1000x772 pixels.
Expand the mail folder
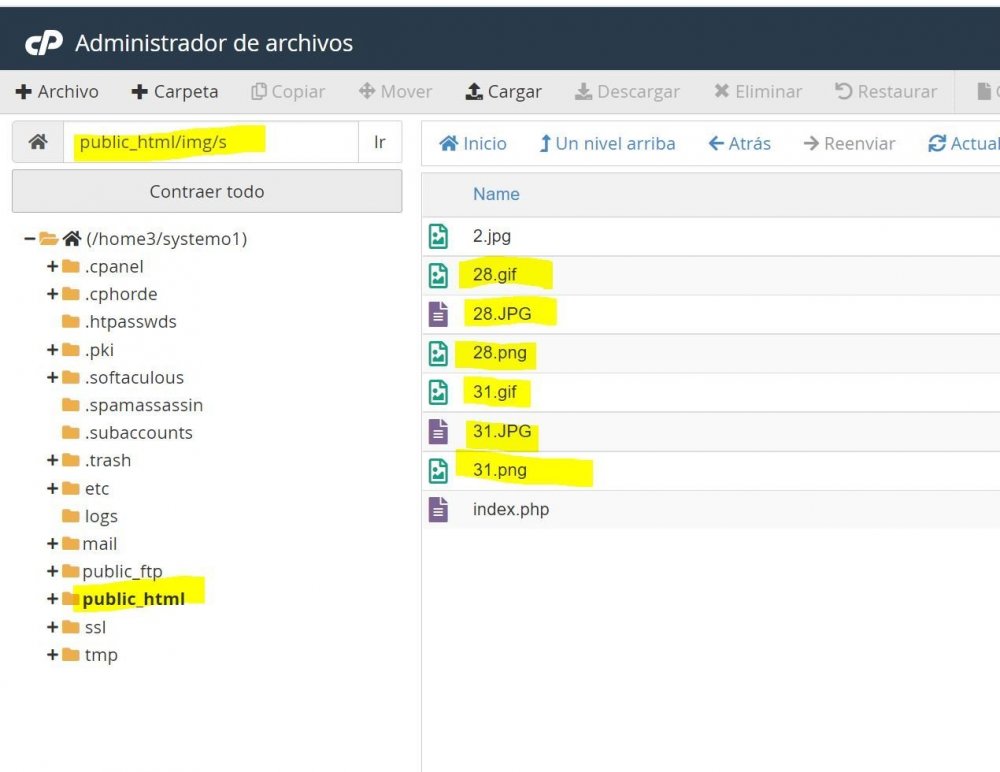pyautogui.click(x=52, y=544)
